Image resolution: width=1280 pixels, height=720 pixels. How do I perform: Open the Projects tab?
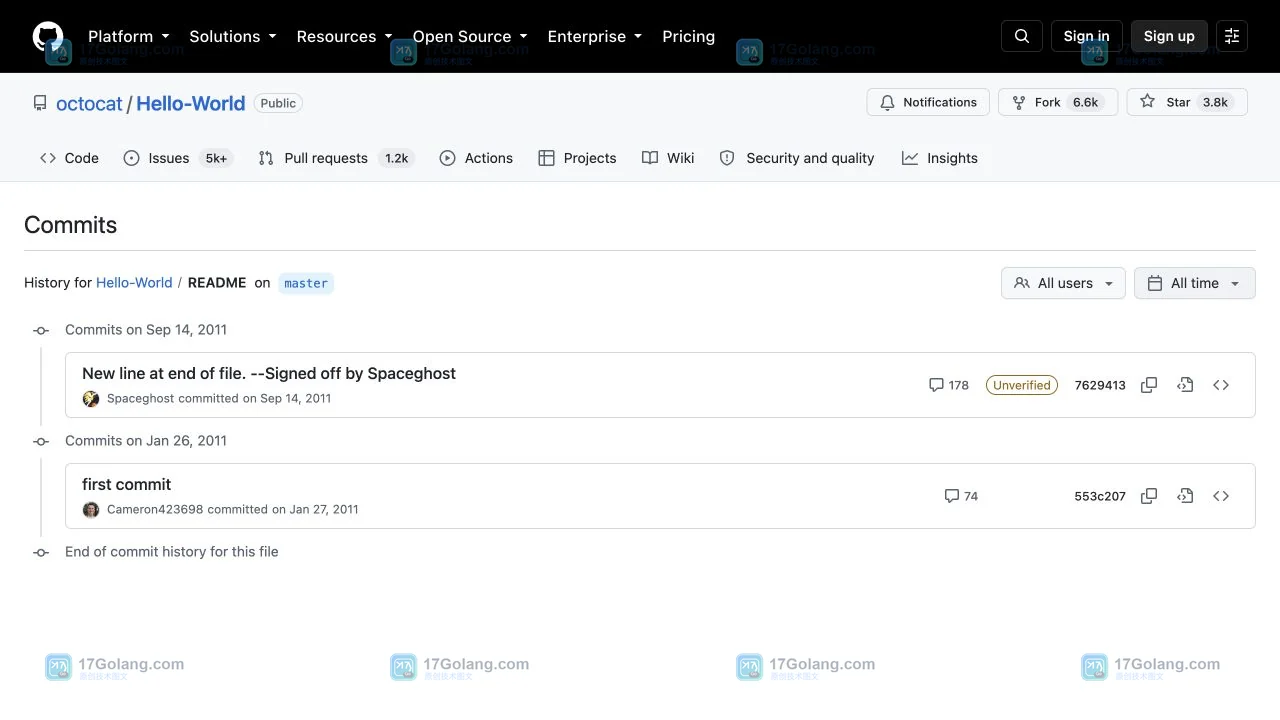pyautogui.click(x=577, y=158)
